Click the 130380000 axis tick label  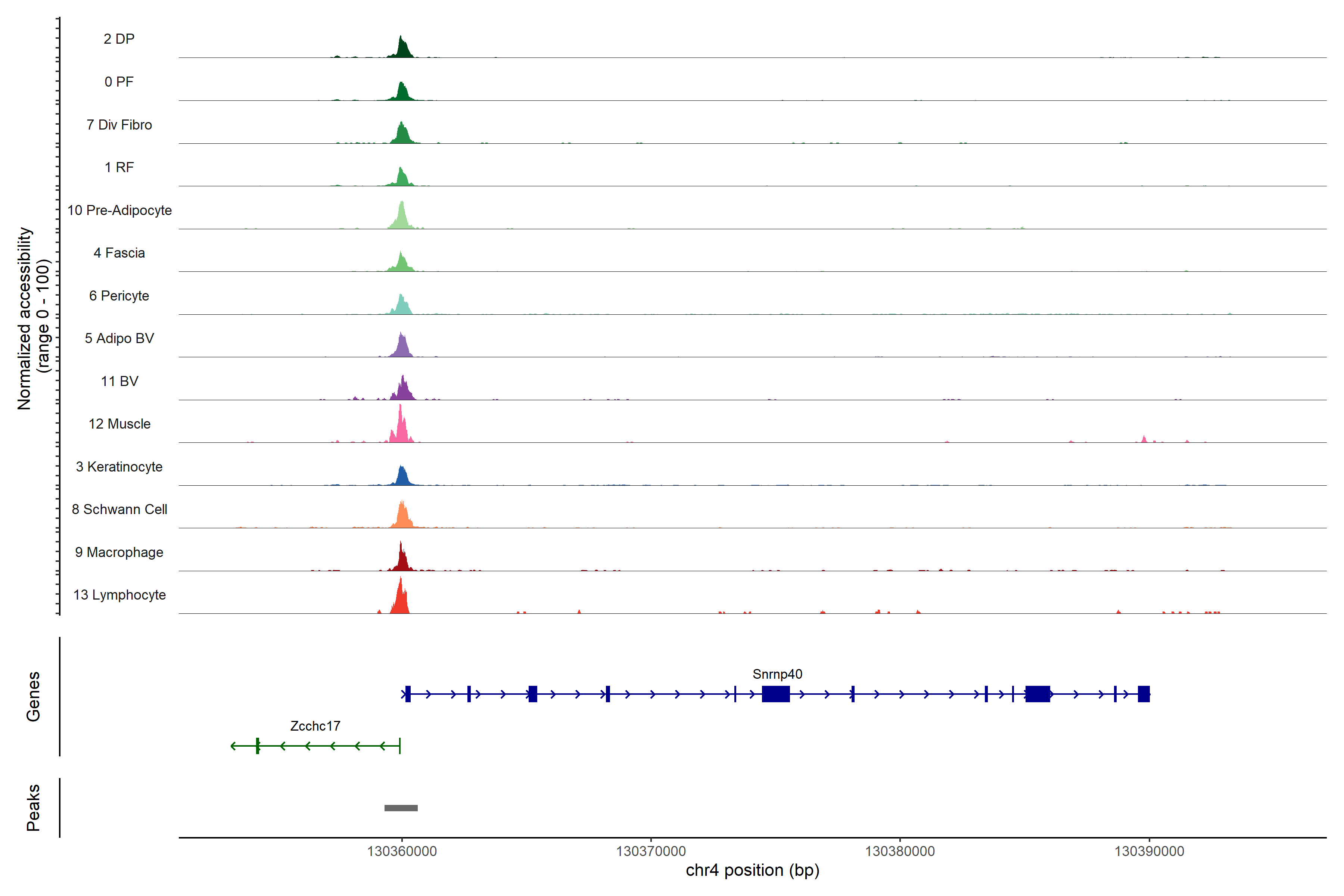pyautogui.click(x=899, y=851)
